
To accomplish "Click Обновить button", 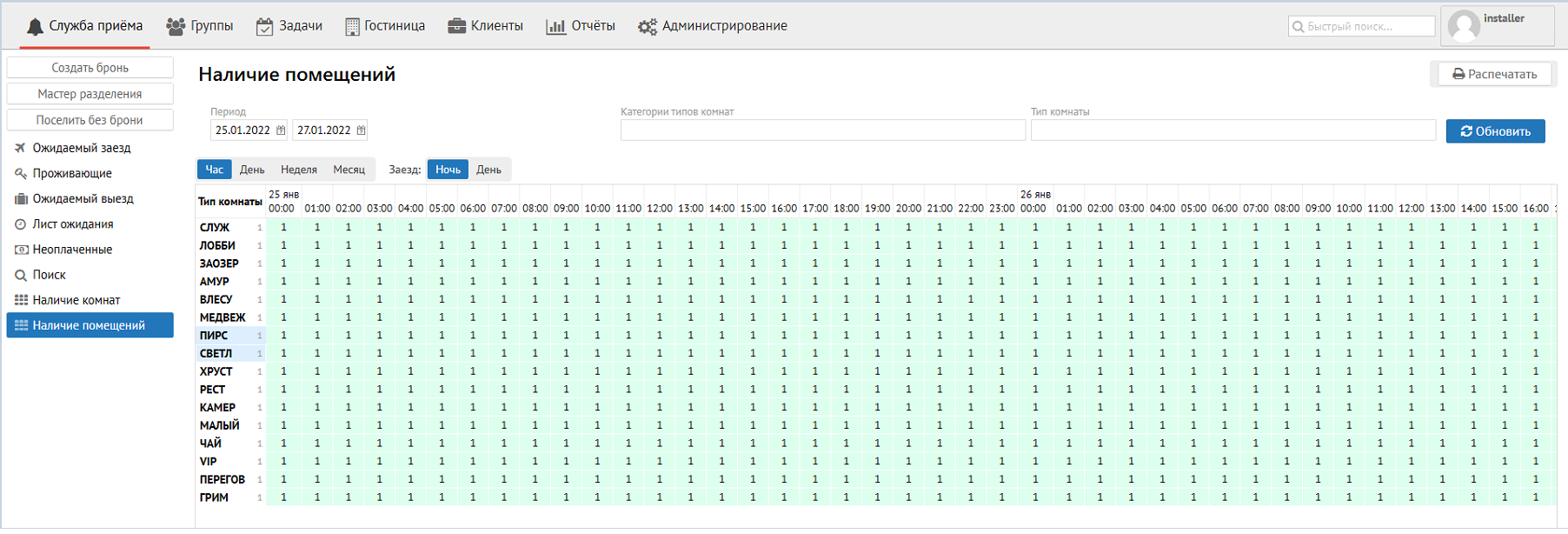I will tap(1495, 131).
